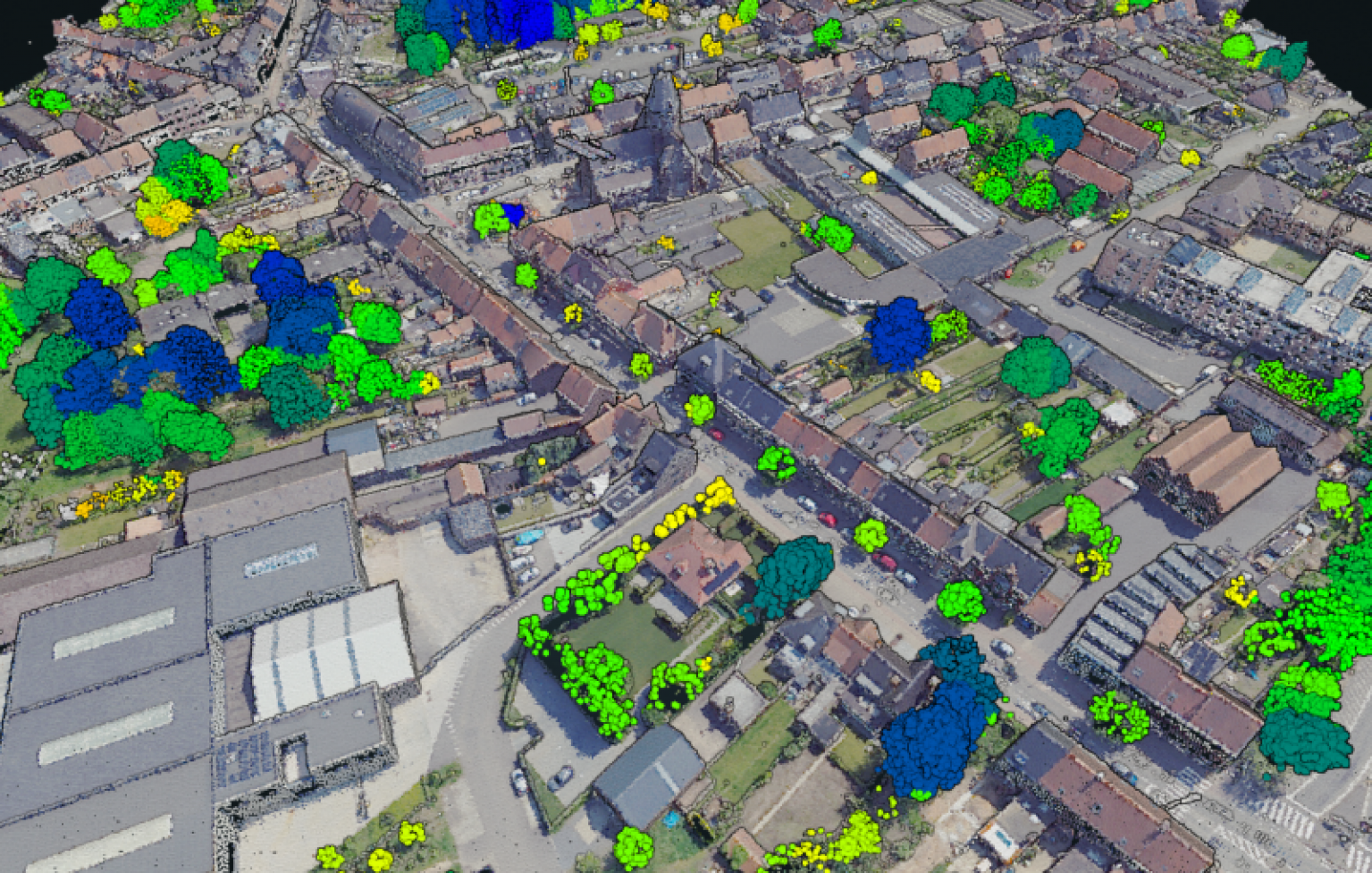Click the isolated dark blue tree right of center
This screenshot has height=873, width=1372.
coord(897,334)
